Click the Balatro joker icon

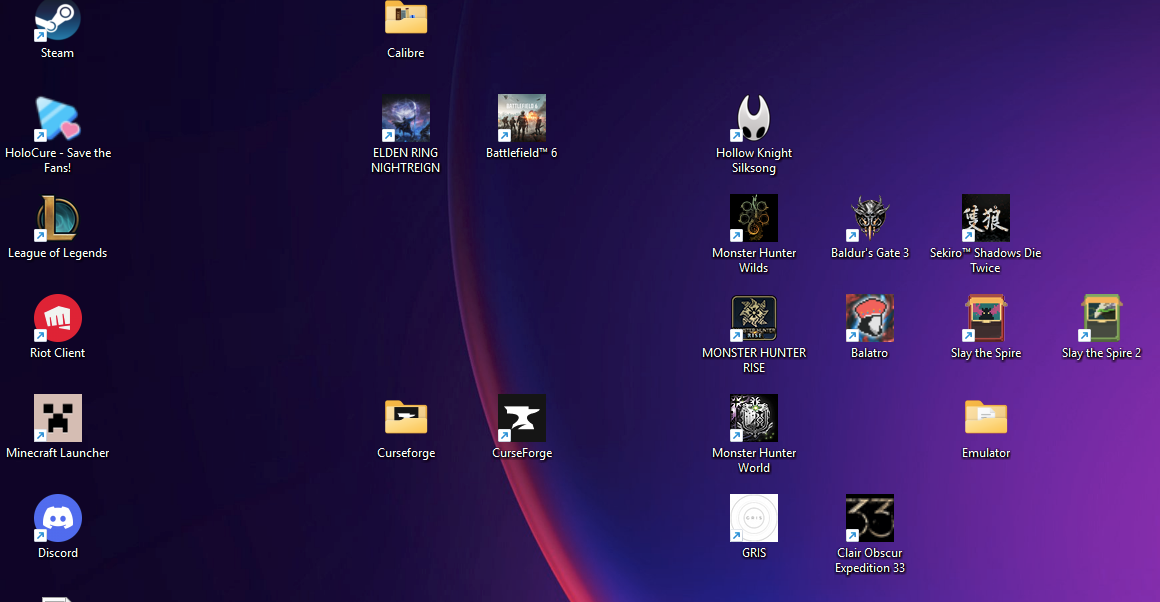pos(869,318)
